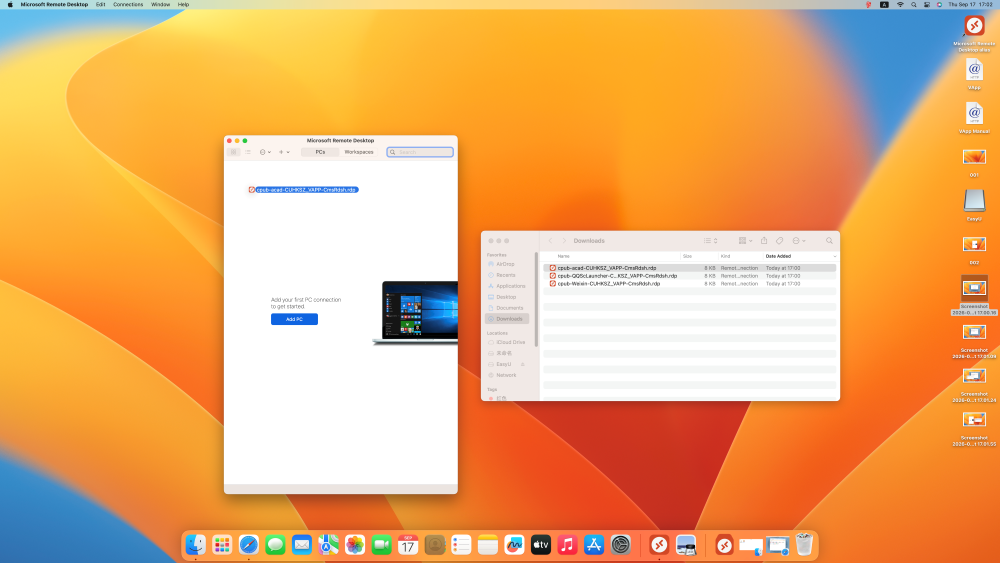Image resolution: width=1000 pixels, height=563 pixels.
Task: Sort Finder files by Date Added column
Action: [x=778, y=256]
